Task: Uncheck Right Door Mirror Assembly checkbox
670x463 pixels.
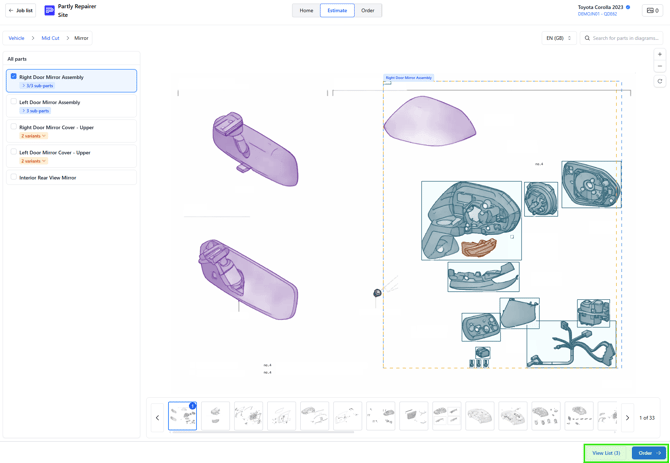Action: click(14, 76)
